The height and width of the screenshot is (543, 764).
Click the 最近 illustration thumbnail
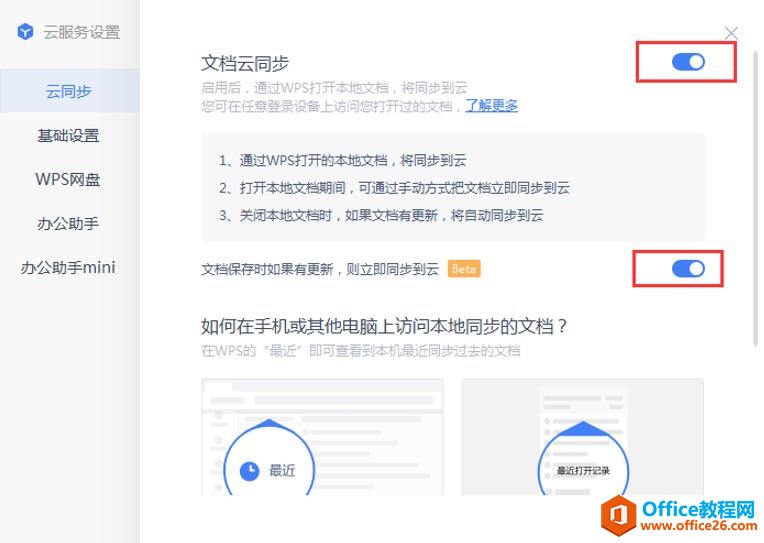point(322,437)
